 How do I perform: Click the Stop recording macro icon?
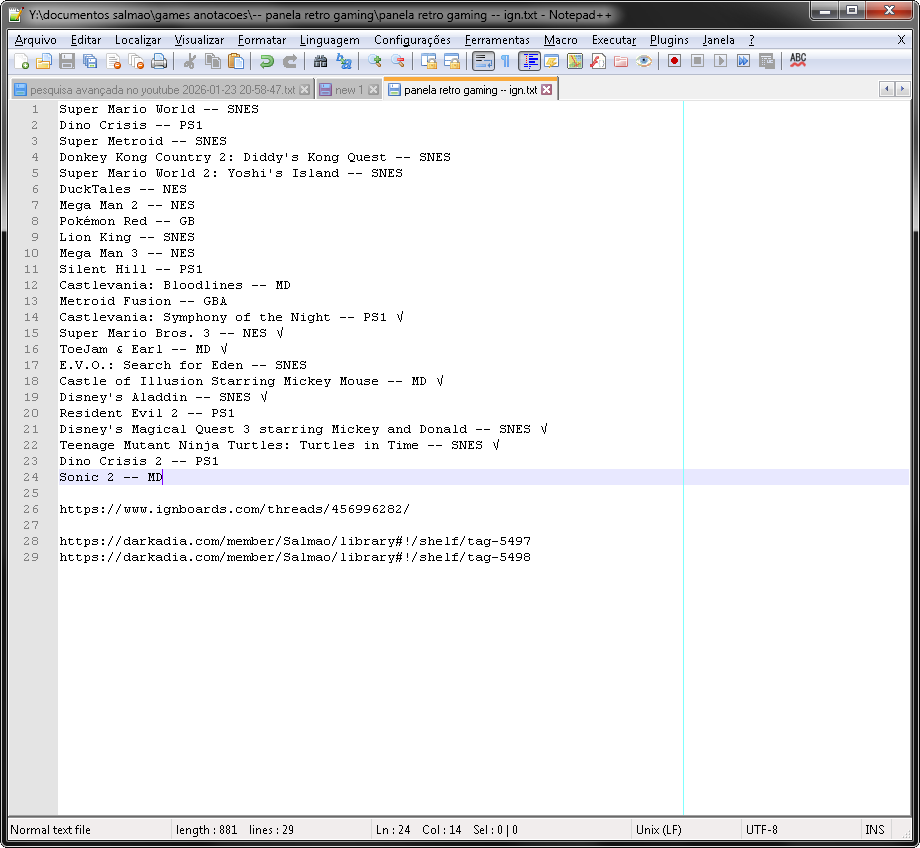click(x=697, y=61)
